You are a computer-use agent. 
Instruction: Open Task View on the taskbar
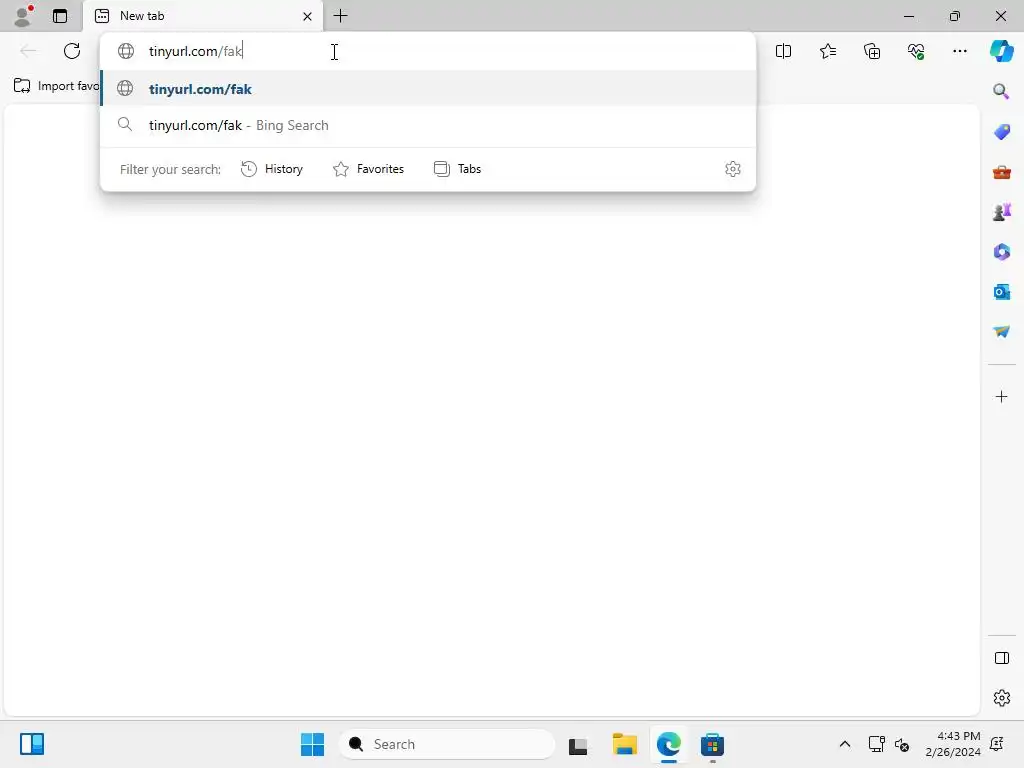pyautogui.click(x=578, y=745)
